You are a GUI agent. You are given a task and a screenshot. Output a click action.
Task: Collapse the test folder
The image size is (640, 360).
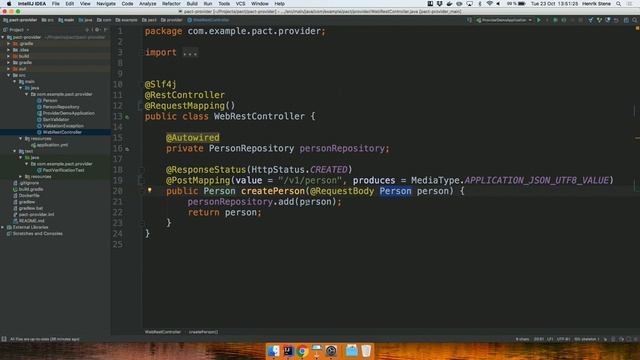[x=15, y=151]
